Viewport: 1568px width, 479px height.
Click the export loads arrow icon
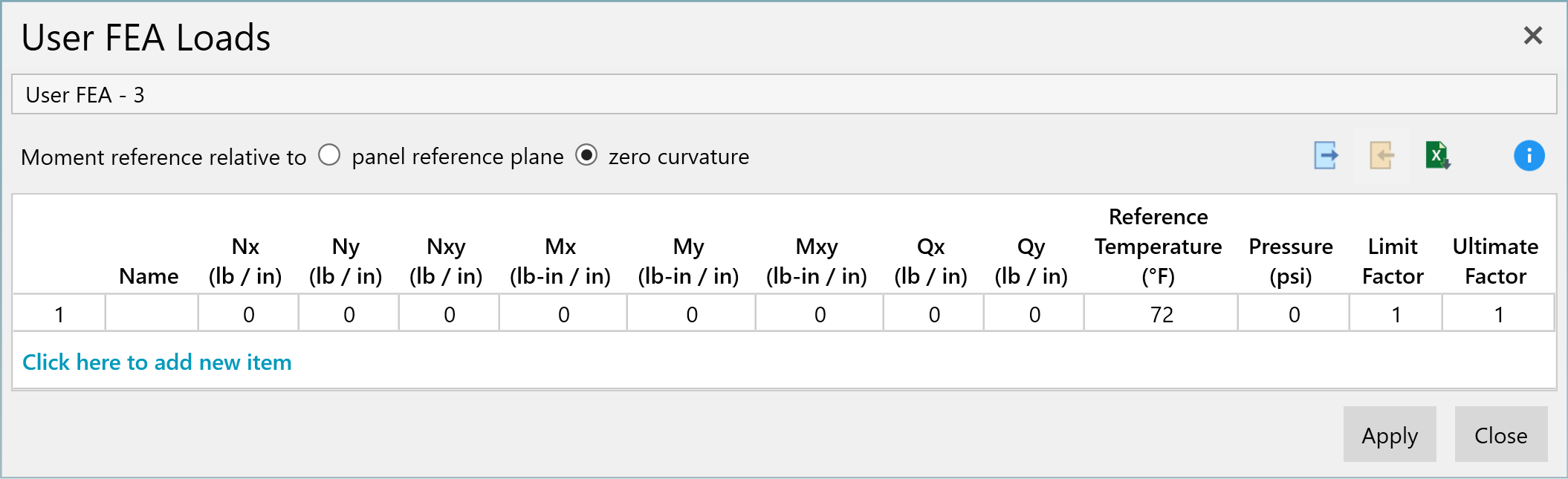pos(1326,156)
